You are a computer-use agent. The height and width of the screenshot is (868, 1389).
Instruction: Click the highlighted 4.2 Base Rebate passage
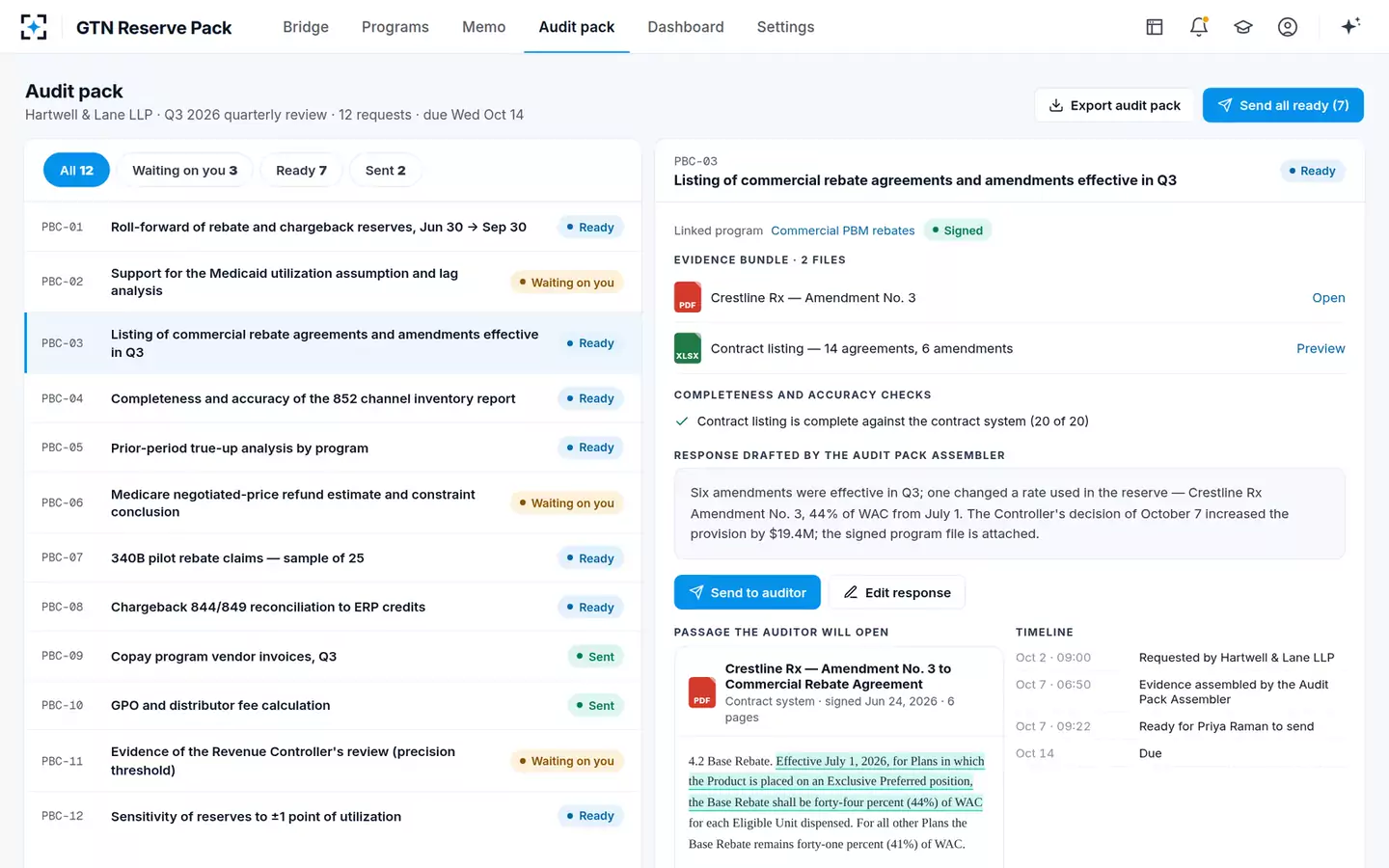(836, 781)
